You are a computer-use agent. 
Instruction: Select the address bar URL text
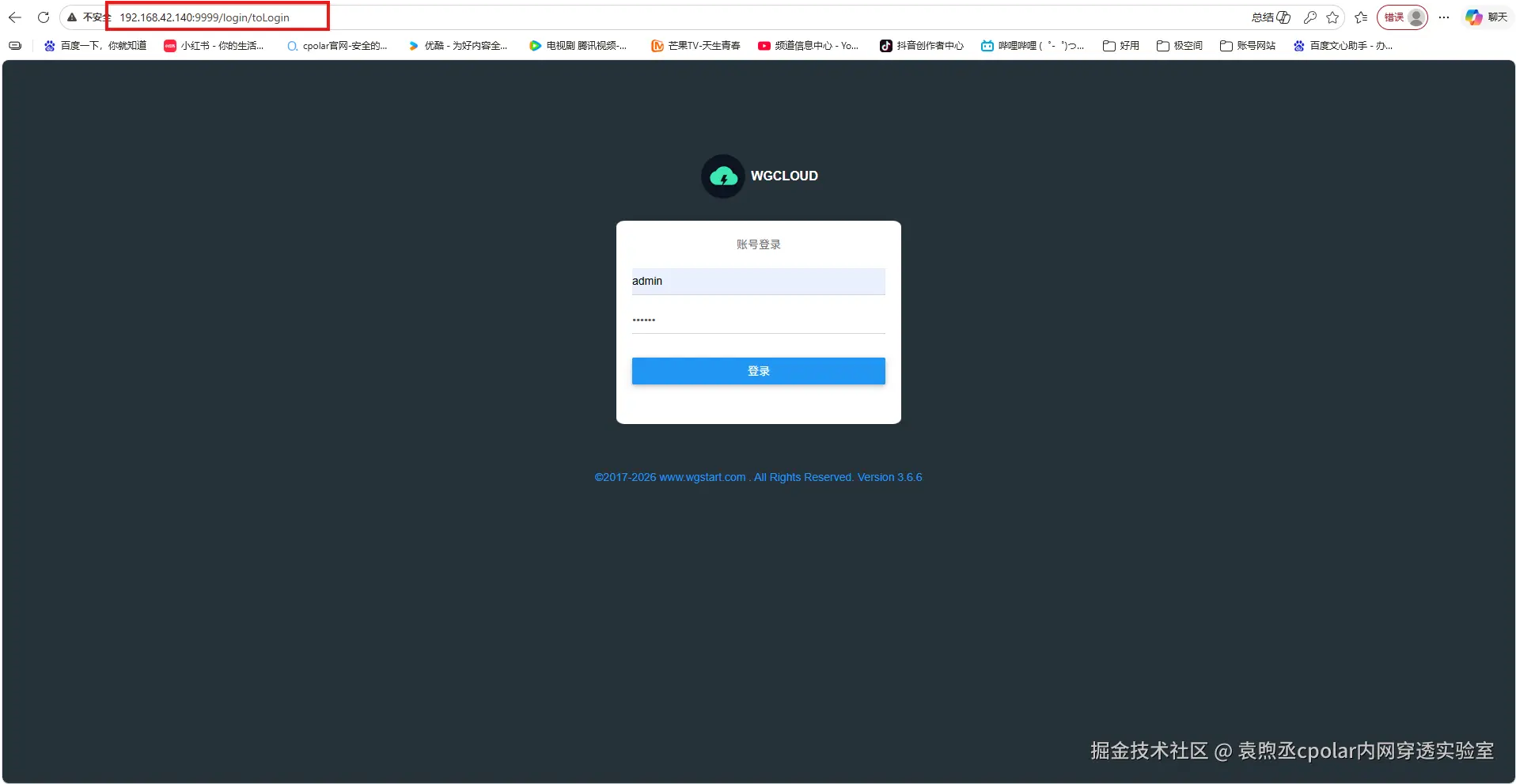tap(205, 17)
